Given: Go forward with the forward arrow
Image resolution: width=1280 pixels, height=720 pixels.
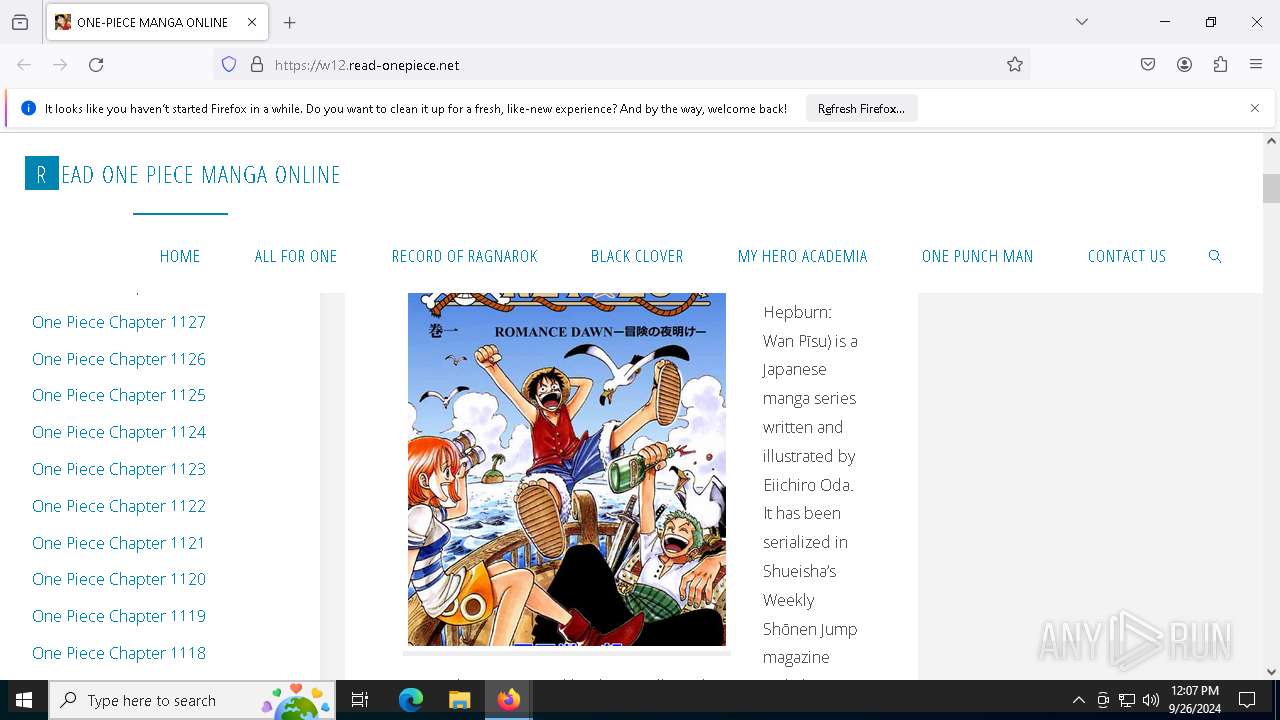Looking at the screenshot, I should pos(60,65).
